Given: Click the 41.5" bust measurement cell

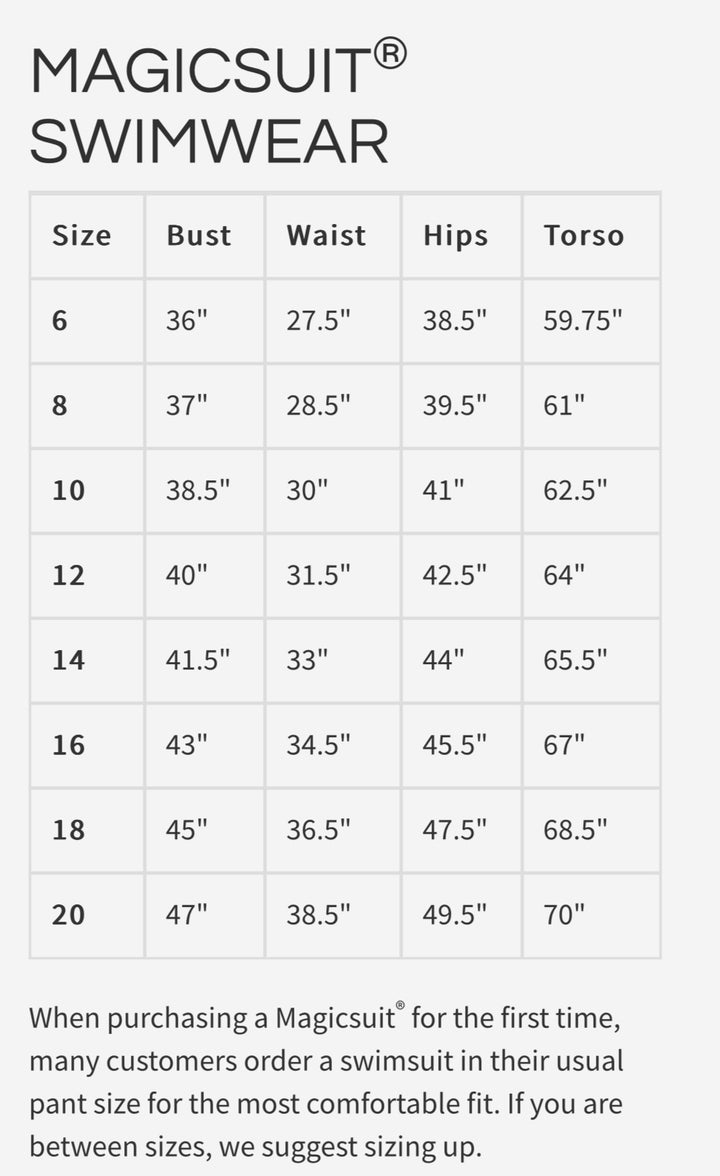Looking at the screenshot, I should tap(198, 661).
